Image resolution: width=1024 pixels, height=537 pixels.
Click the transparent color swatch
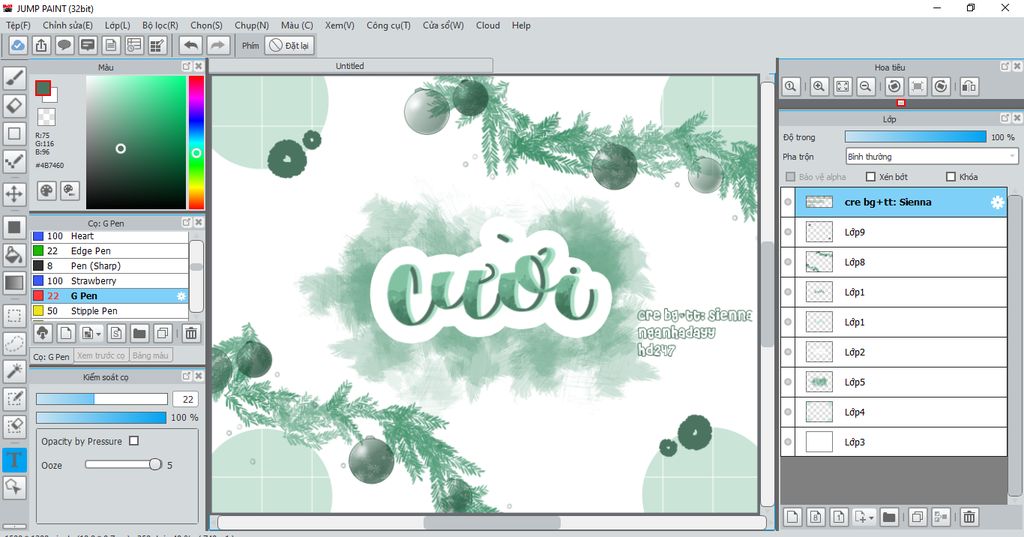pyautogui.click(x=46, y=118)
